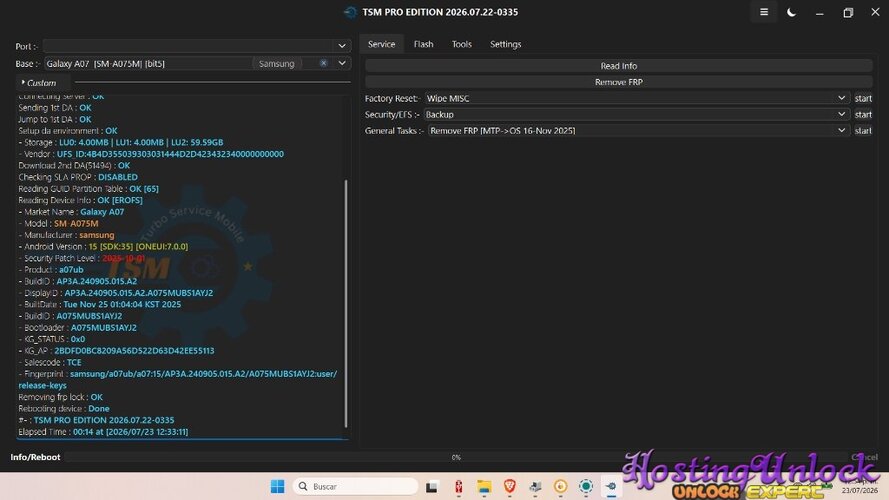This screenshot has height=500, width=889.
Task: Open the Windows Start menu
Action: (277, 486)
